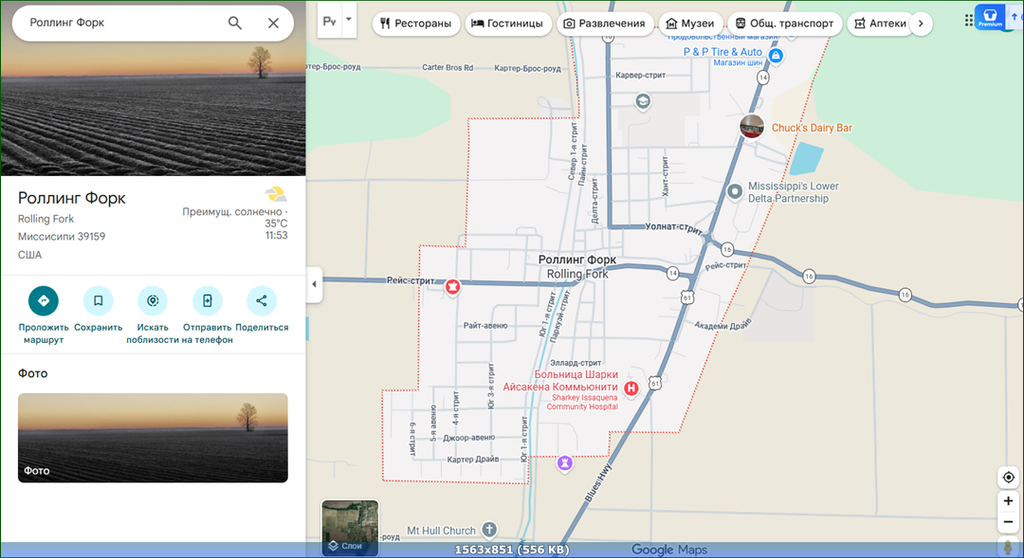Select the Общ. транспорт filter chip
The width and height of the screenshot is (1024, 558).
[784, 24]
